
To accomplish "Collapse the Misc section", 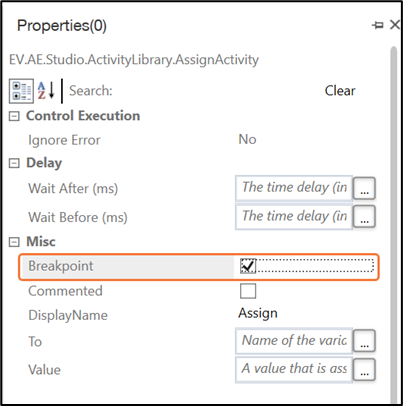I will click(x=14, y=242).
